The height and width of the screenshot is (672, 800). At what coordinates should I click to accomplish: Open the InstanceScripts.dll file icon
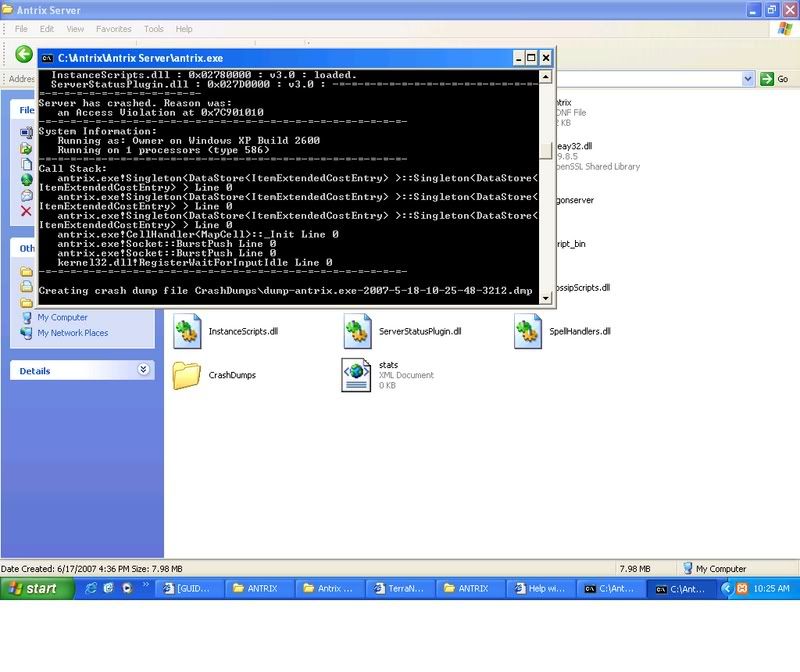click(188, 331)
